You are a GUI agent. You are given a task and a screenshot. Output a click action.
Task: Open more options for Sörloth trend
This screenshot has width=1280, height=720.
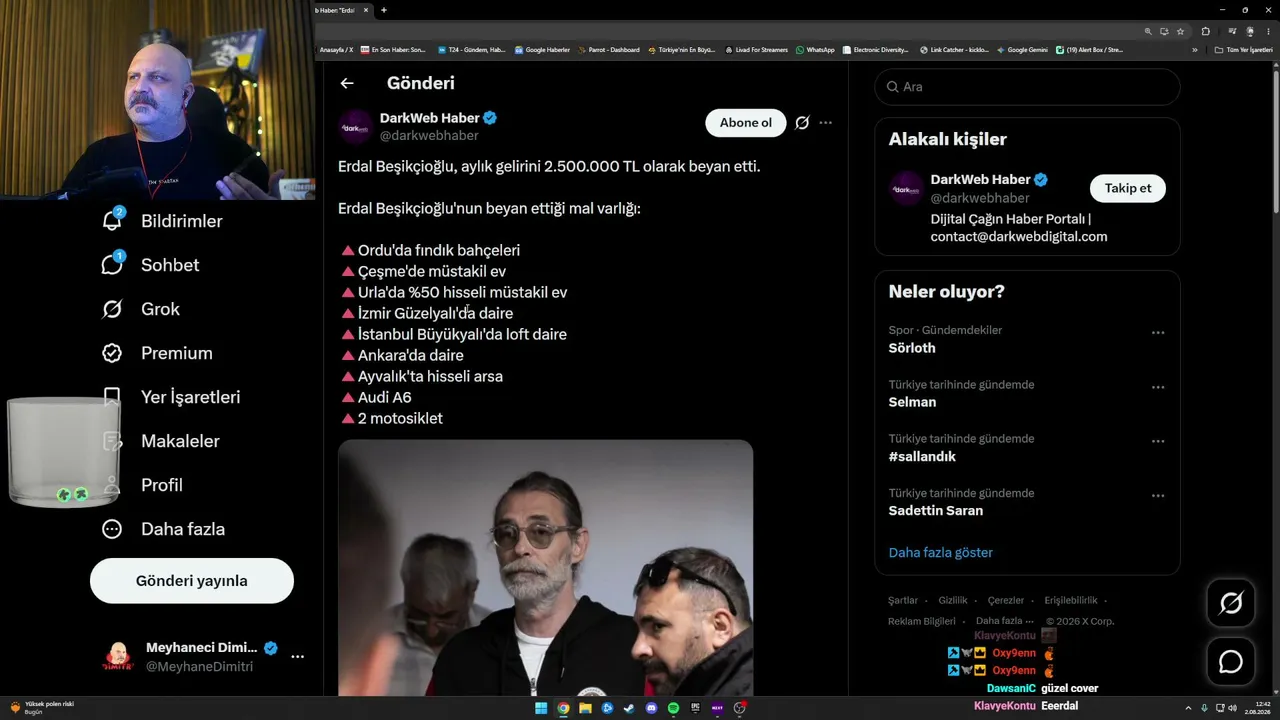click(x=1158, y=333)
